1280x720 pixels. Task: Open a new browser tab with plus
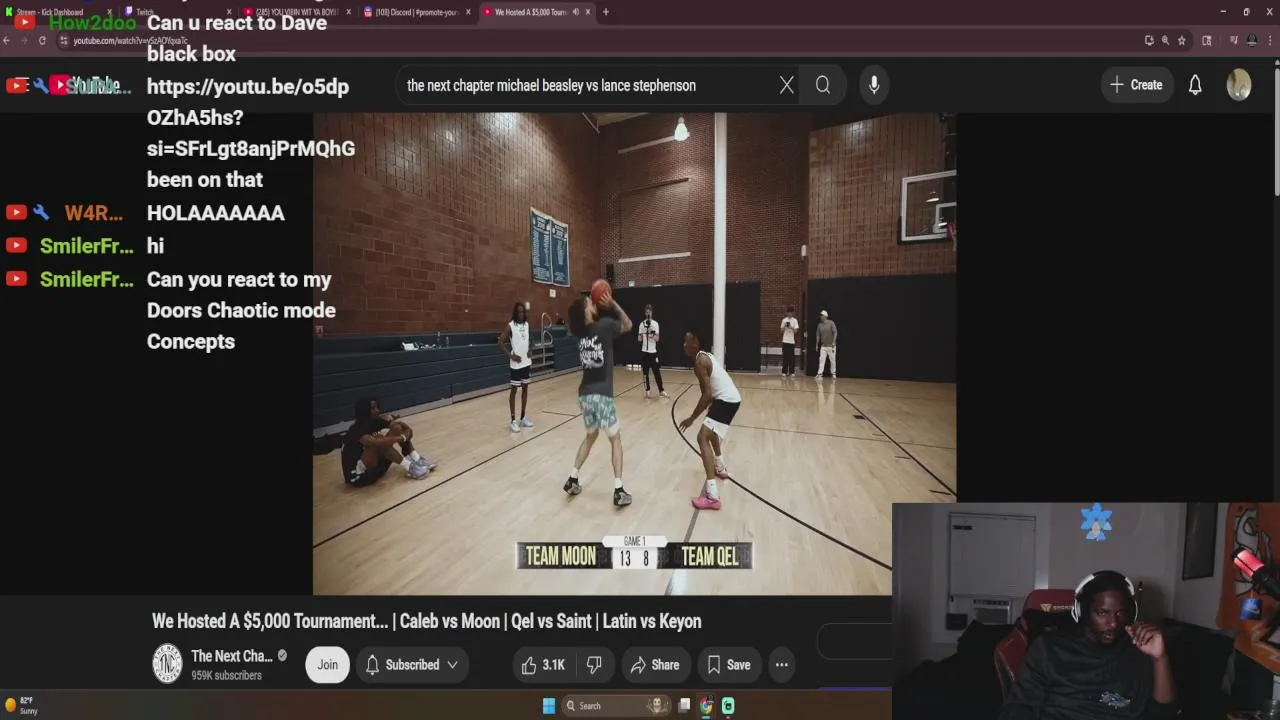[605, 12]
